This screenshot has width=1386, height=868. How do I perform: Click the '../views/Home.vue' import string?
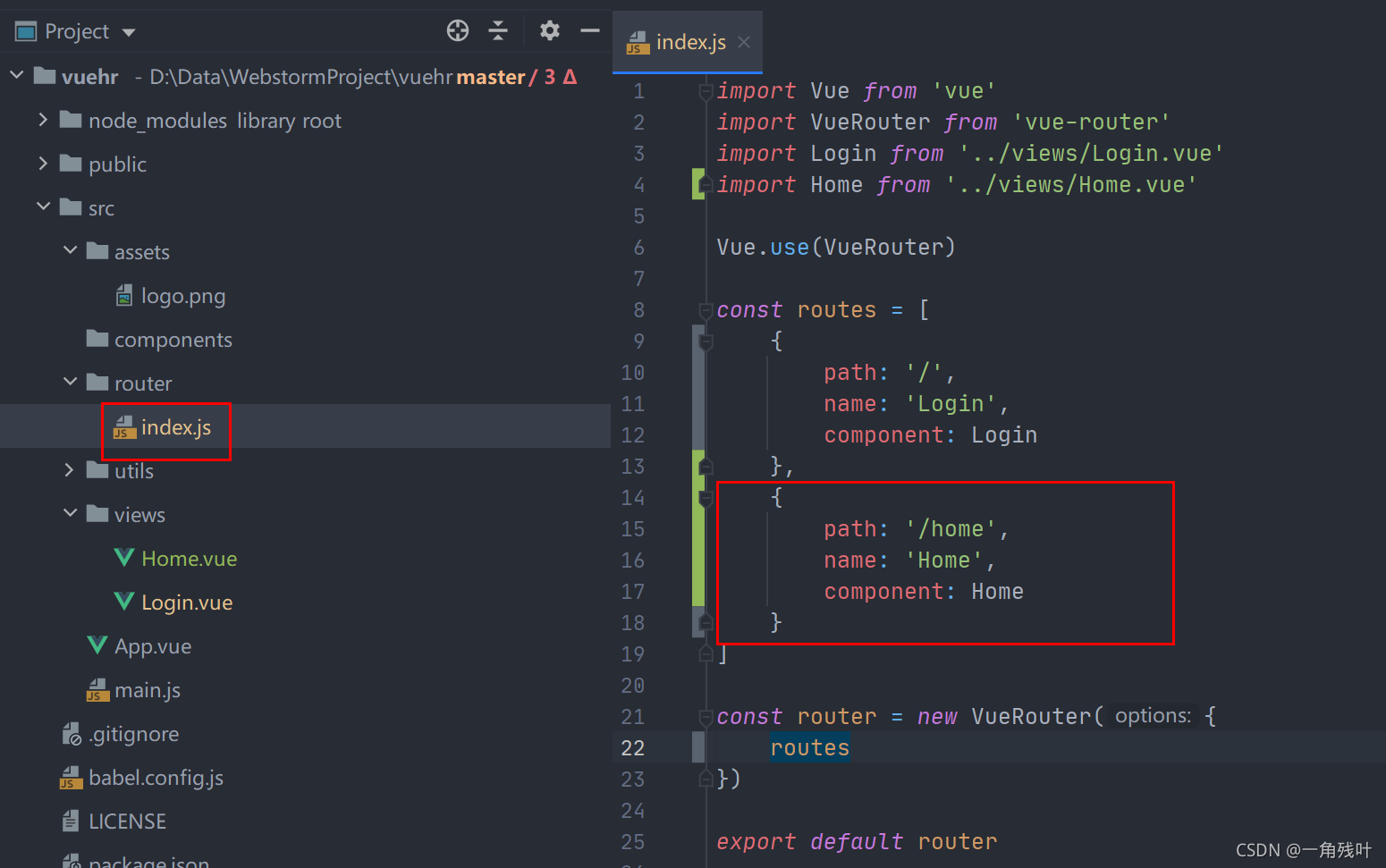click(1071, 185)
